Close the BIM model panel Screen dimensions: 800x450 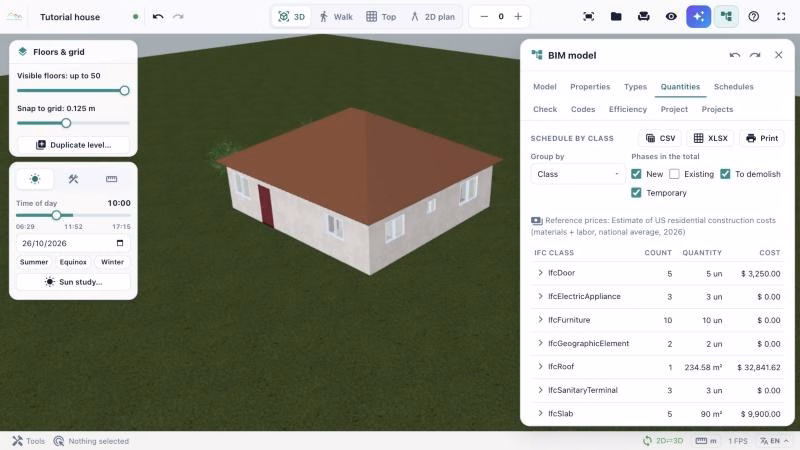coord(779,55)
